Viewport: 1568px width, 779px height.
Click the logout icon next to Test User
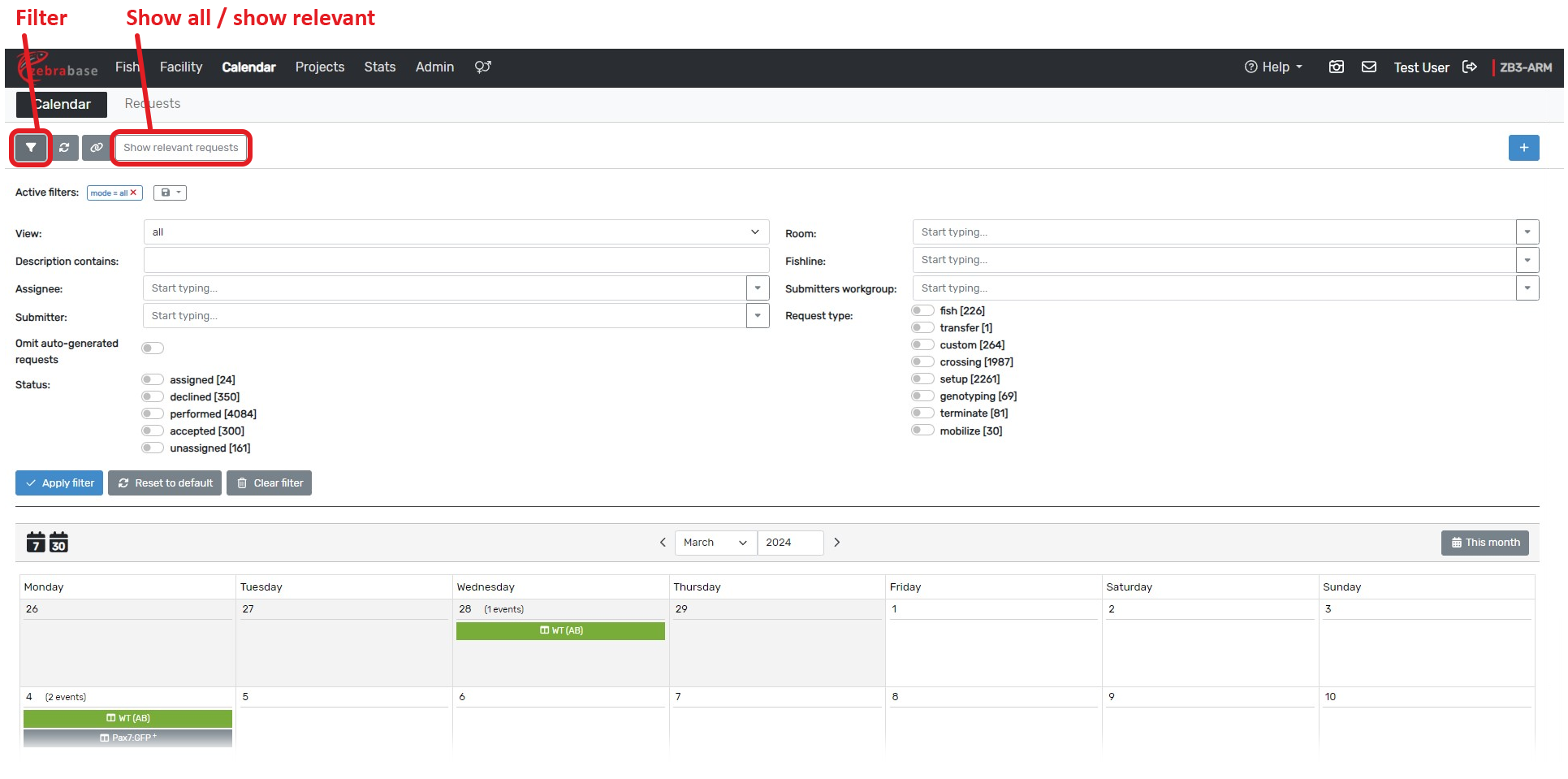click(1470, 67)
